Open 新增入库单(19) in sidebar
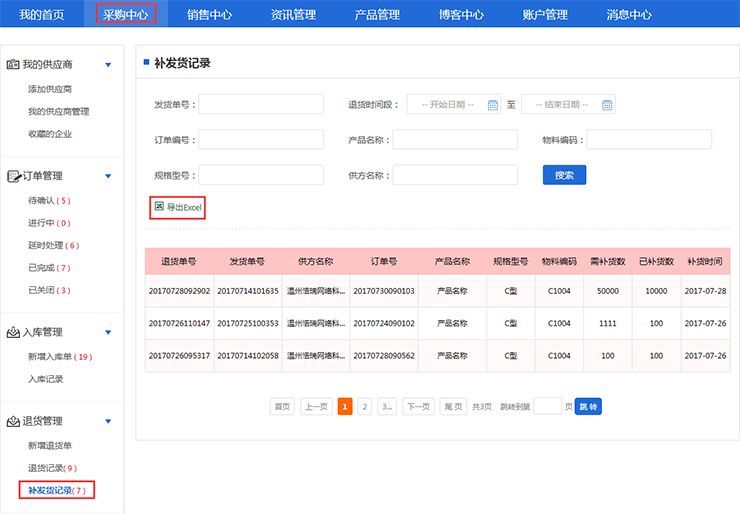Image resolution: width=740 pixels, height=514 pixels. (x=60, y=357)
